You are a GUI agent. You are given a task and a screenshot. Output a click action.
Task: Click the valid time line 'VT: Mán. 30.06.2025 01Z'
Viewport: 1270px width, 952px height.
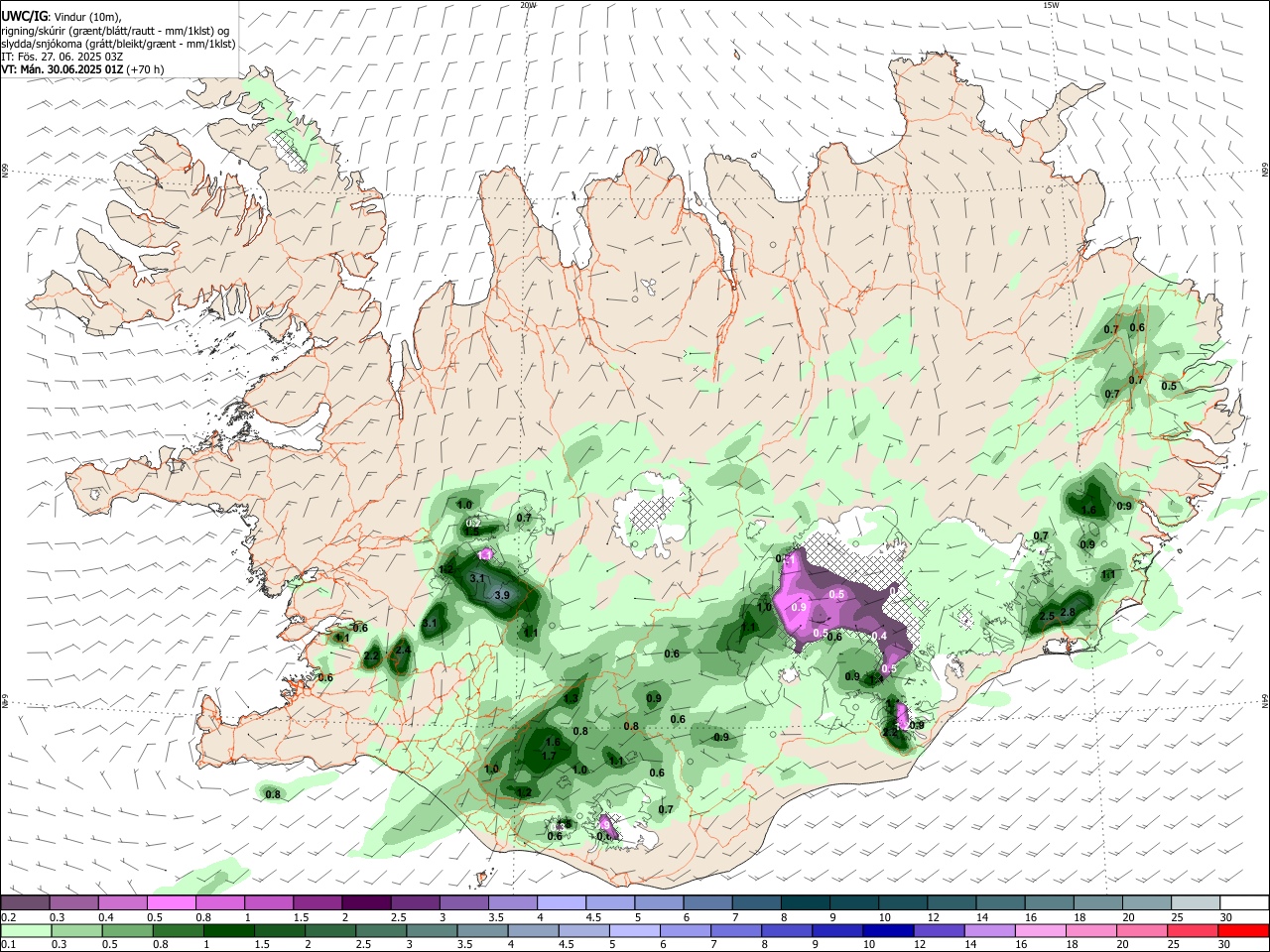(x=63, y=69)
